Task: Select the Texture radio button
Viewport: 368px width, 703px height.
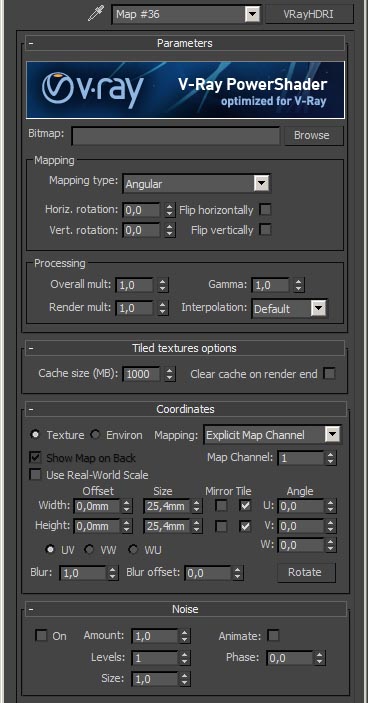Action: coord(35,434)
